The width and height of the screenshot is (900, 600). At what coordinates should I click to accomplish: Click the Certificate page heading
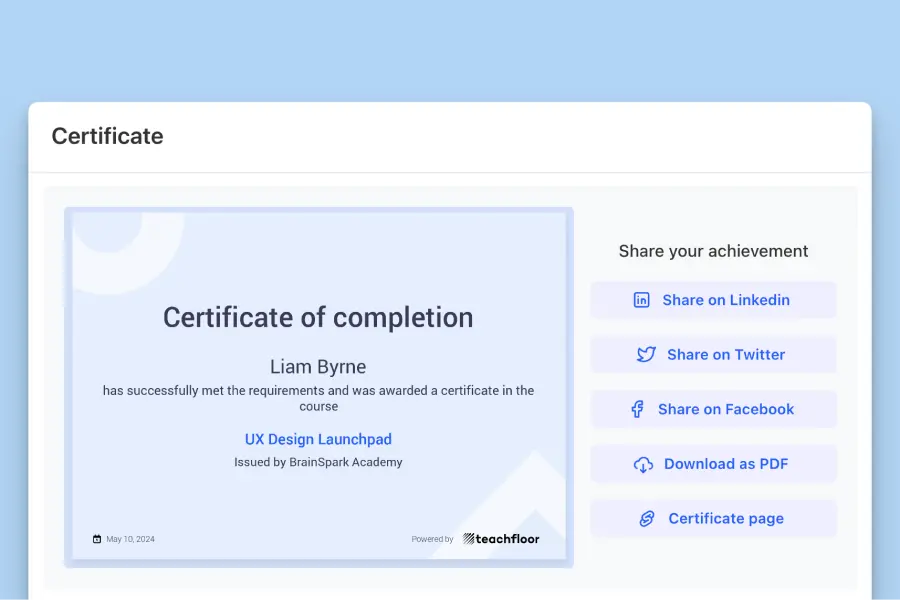[107, 136]
